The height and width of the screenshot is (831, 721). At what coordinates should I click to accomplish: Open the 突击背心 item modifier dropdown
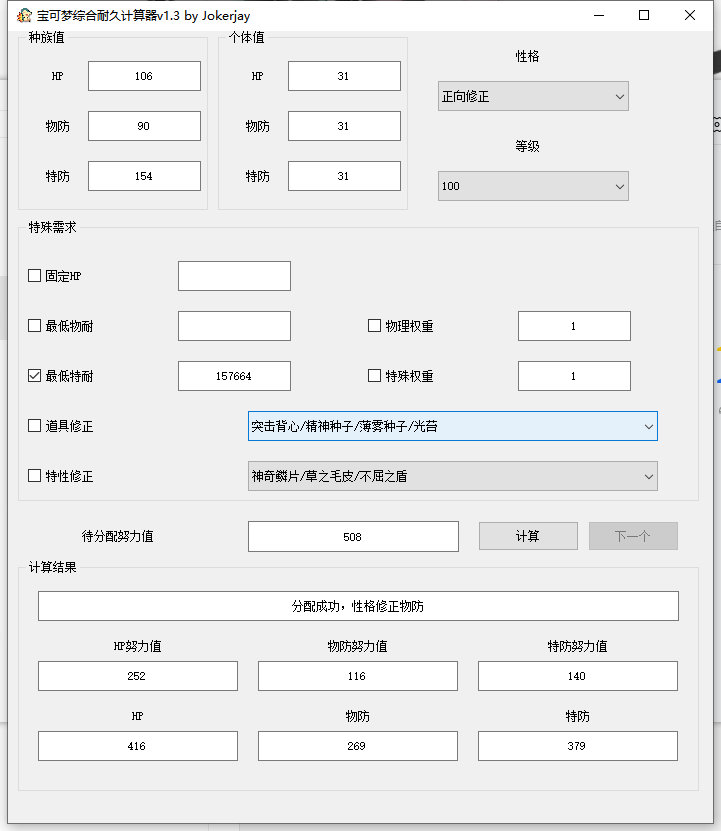[x=452, y=426]
